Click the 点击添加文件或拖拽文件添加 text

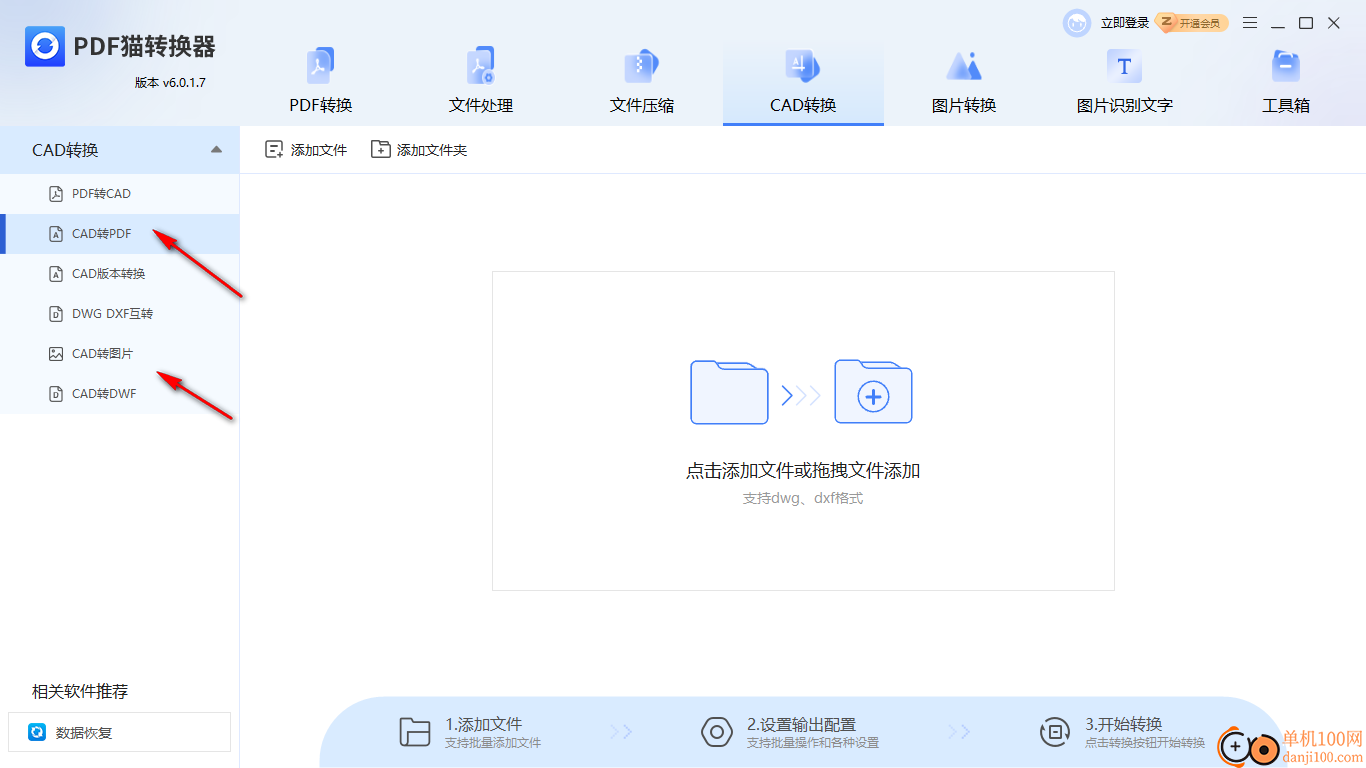[x=803, y=471]
